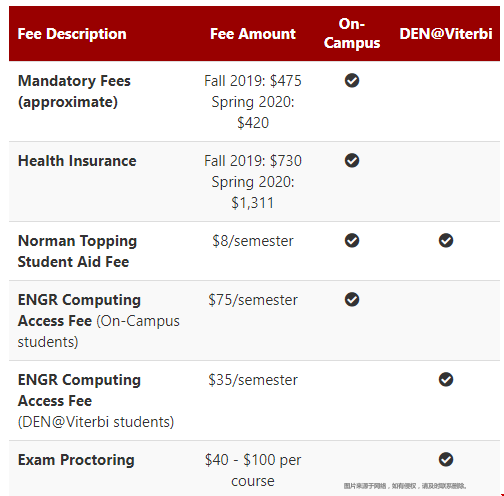The image size is (504, 496).
Task: Click DEN@Viterbi checkmark for Exam Proctoring
Action: tap(446, 459)
